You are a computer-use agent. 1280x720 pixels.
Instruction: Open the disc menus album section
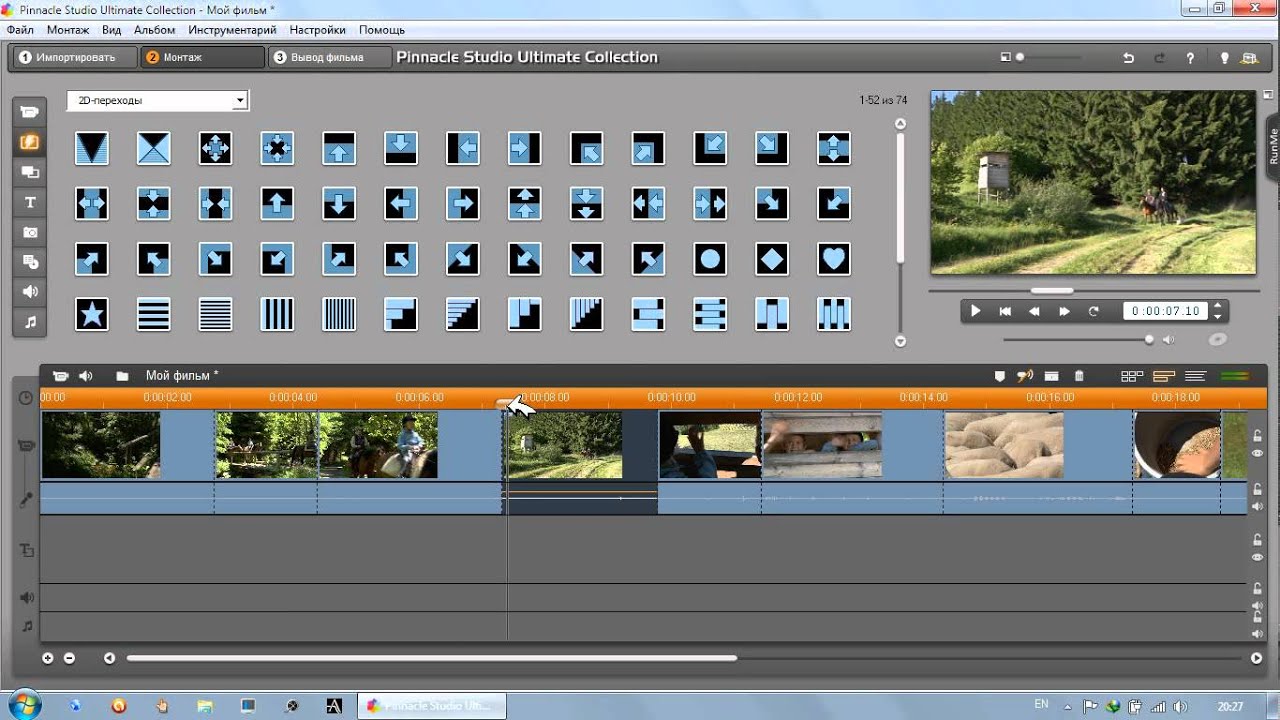point(30,262)
